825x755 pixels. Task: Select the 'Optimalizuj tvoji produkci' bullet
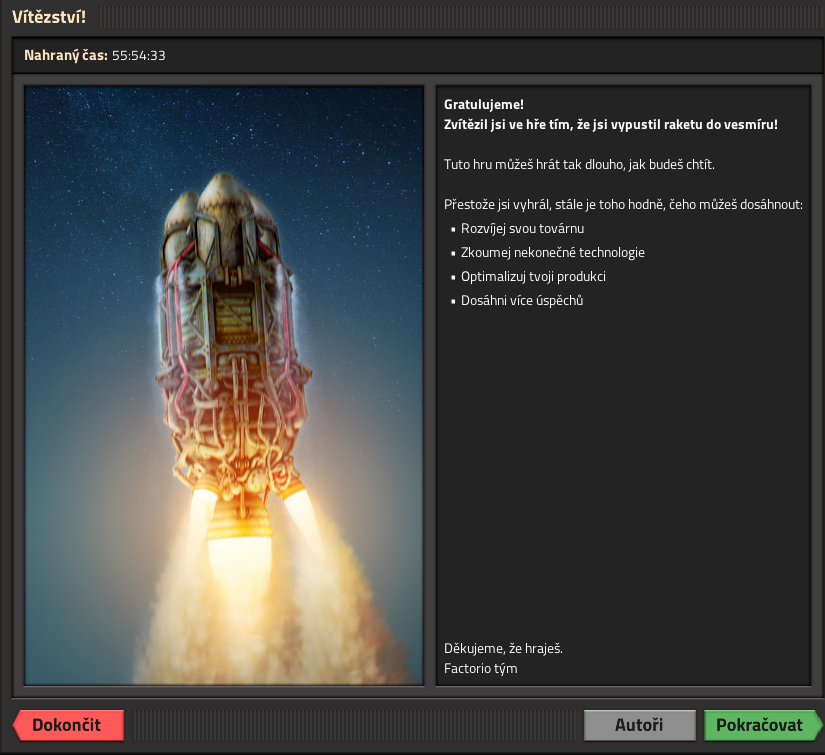(x=533, y=277)
